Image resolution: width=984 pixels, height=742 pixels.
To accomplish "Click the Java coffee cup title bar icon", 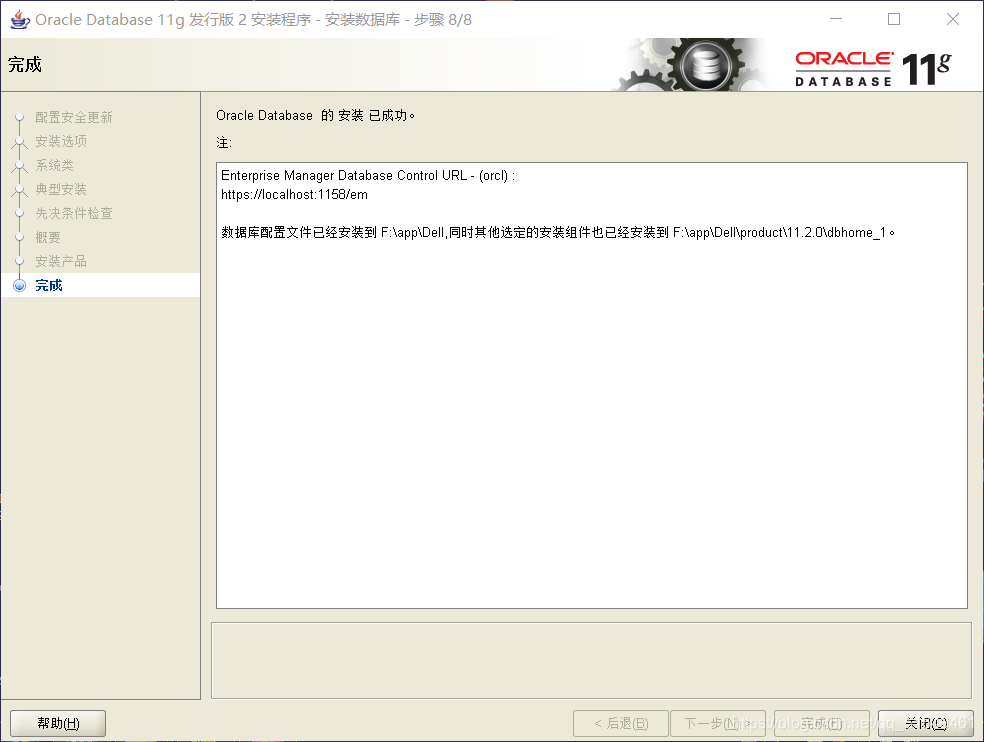I will 20,19.
